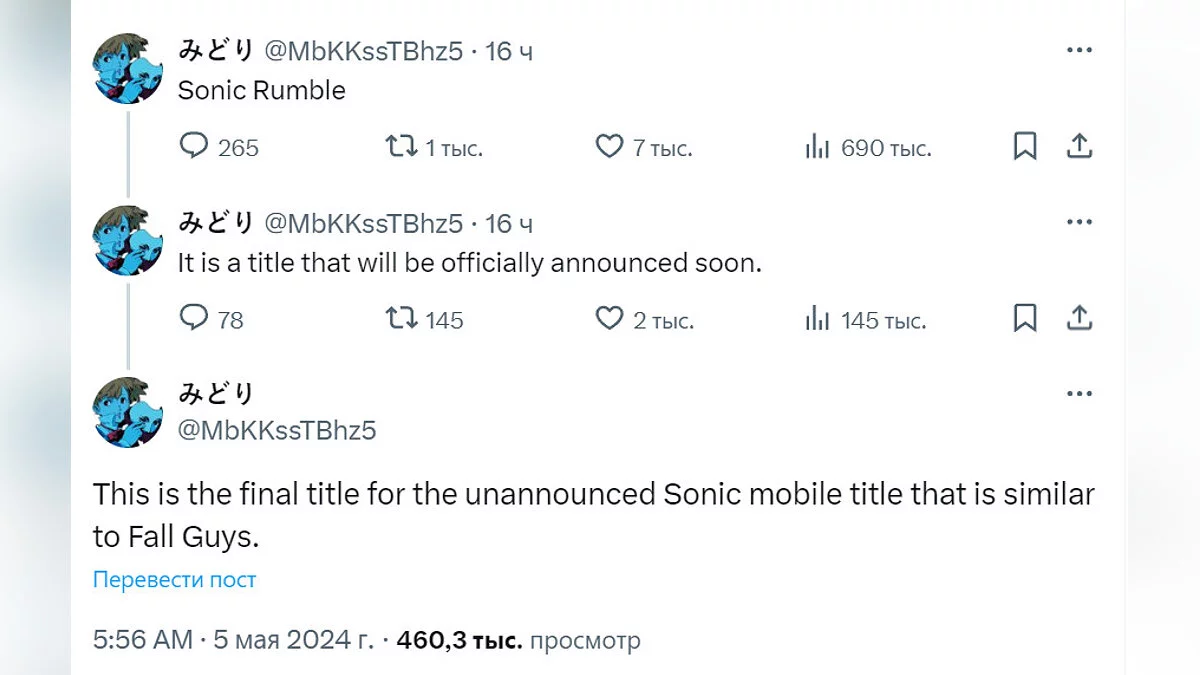Like the 'officially announced soon' tweet

(x=609, y=319)
